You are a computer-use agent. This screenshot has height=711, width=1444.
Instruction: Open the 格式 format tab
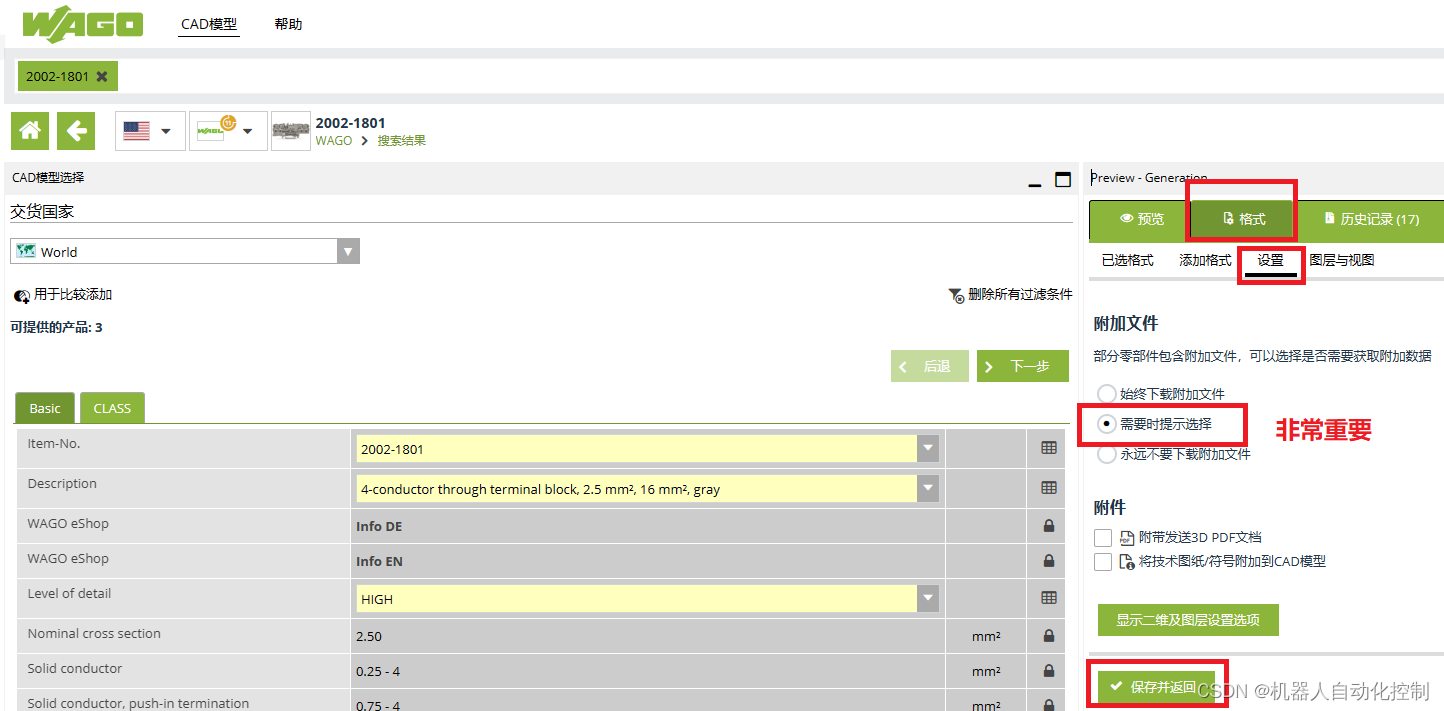tap(1243, 219)
